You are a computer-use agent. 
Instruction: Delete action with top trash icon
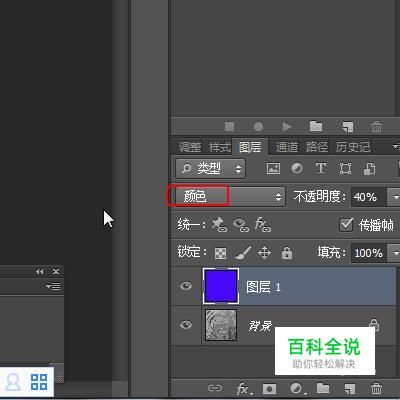pos(376,127)
